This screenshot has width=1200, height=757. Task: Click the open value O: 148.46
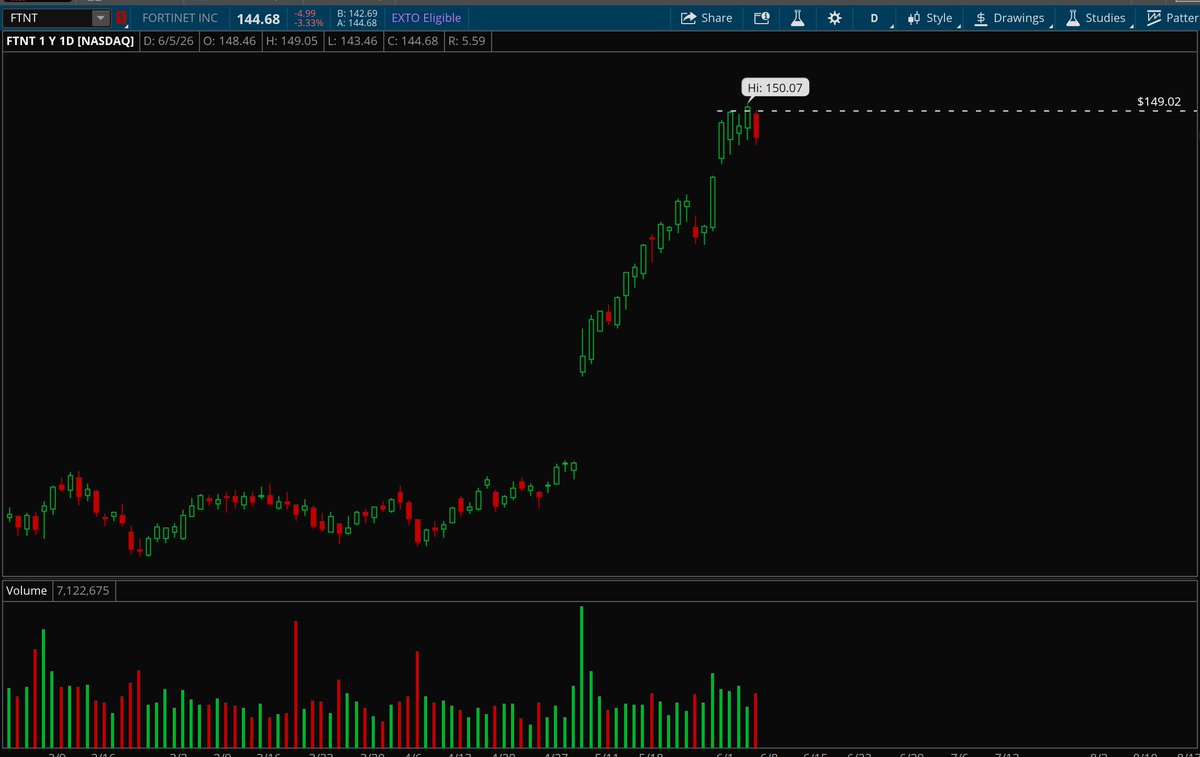tap(230, 41)
